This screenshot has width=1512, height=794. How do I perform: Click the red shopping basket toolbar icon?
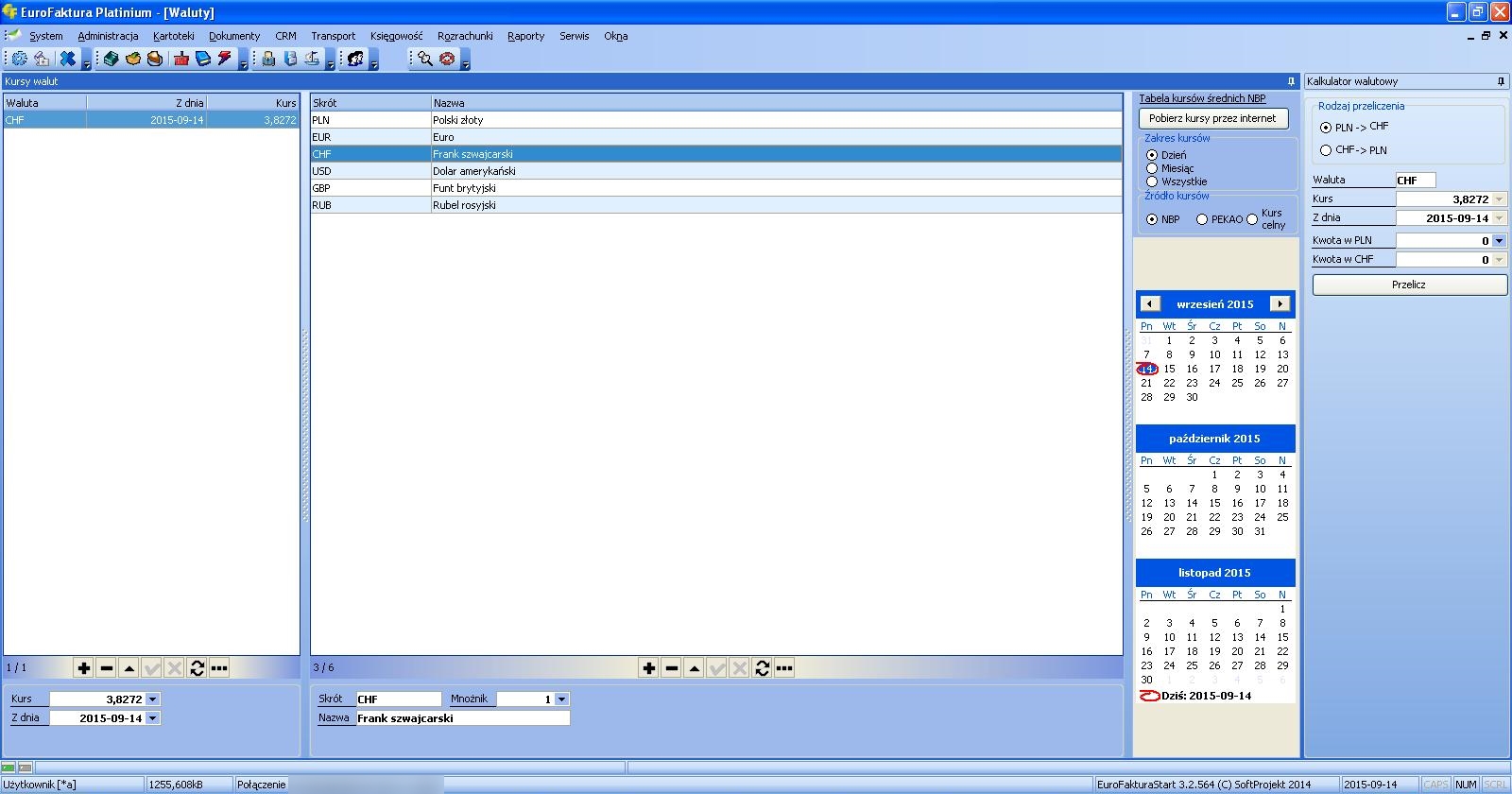pos(180,59)
